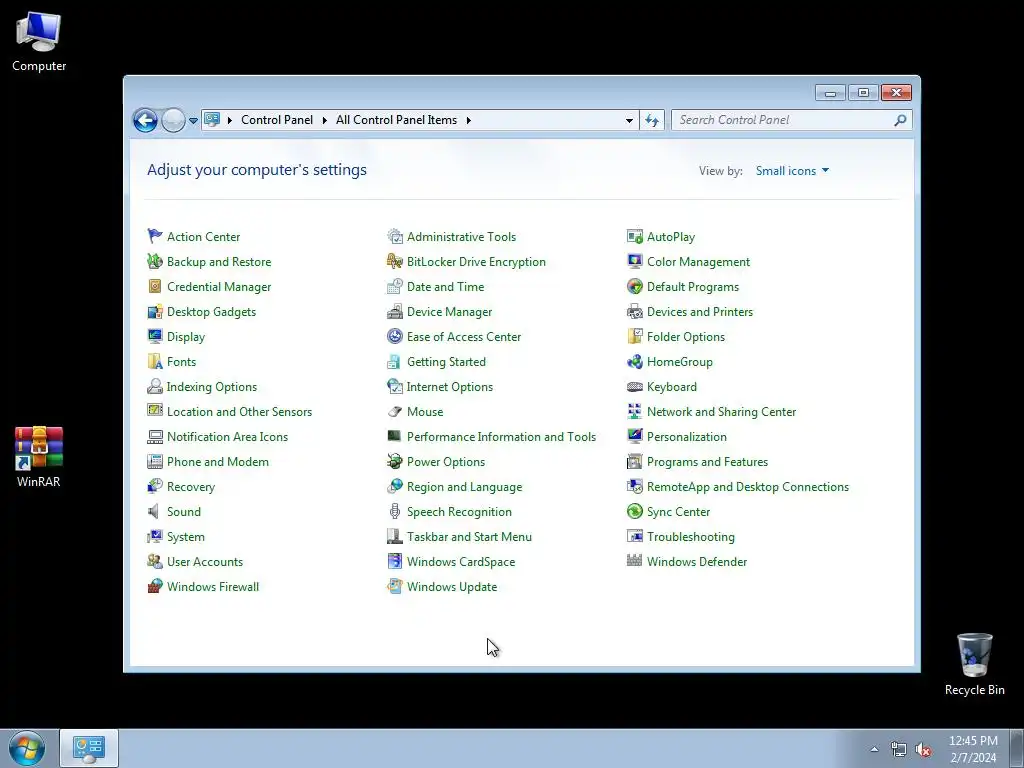Open the Power Options icon
The width and height of the screenshot is (1024, 768).
394,462
